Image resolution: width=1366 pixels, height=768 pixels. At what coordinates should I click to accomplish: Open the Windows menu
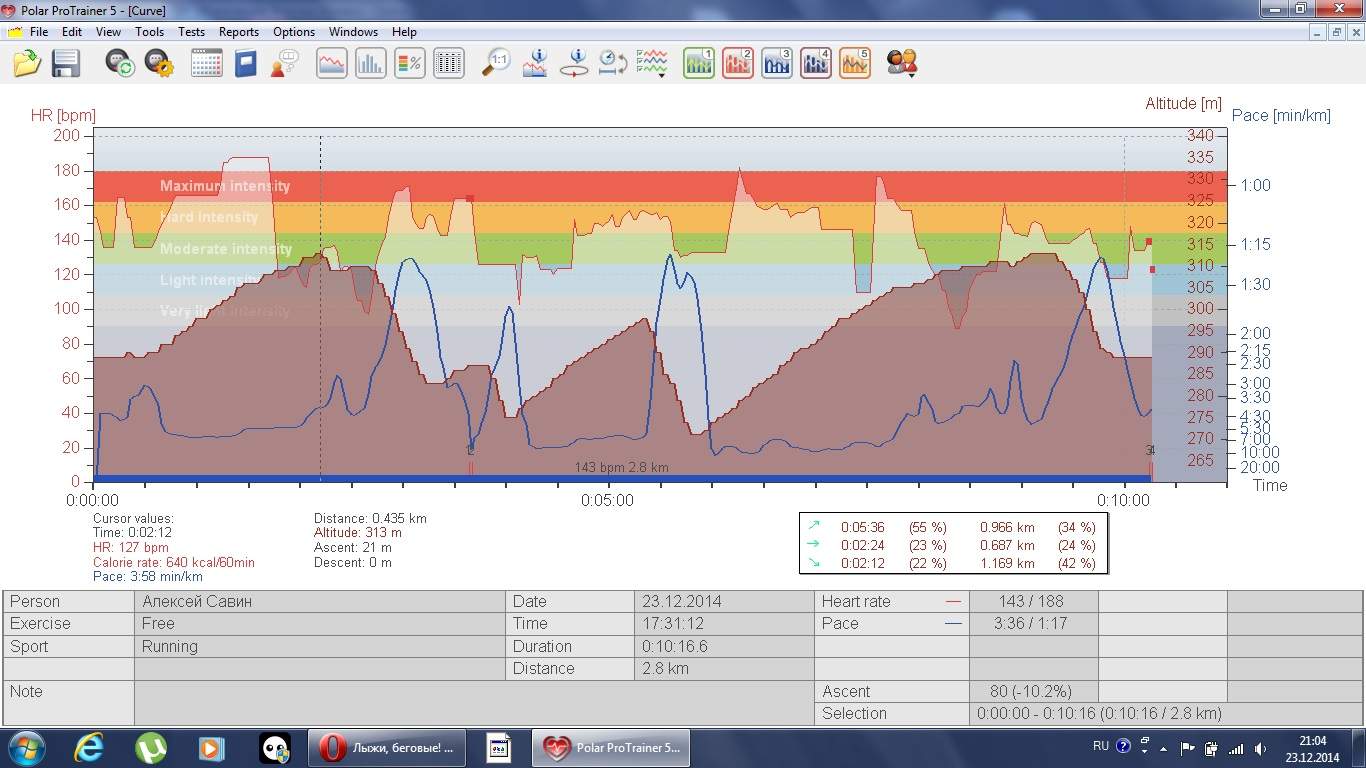[353, 32]
